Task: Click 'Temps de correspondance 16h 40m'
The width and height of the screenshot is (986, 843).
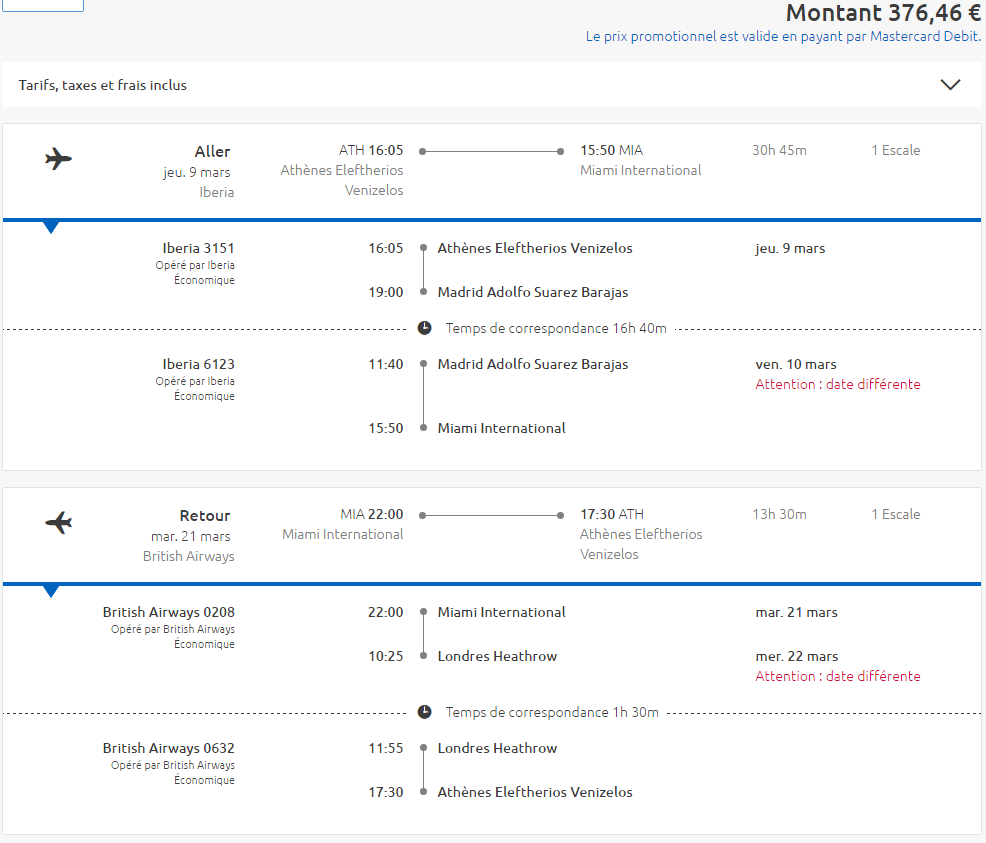Action: tap(556, 328)
